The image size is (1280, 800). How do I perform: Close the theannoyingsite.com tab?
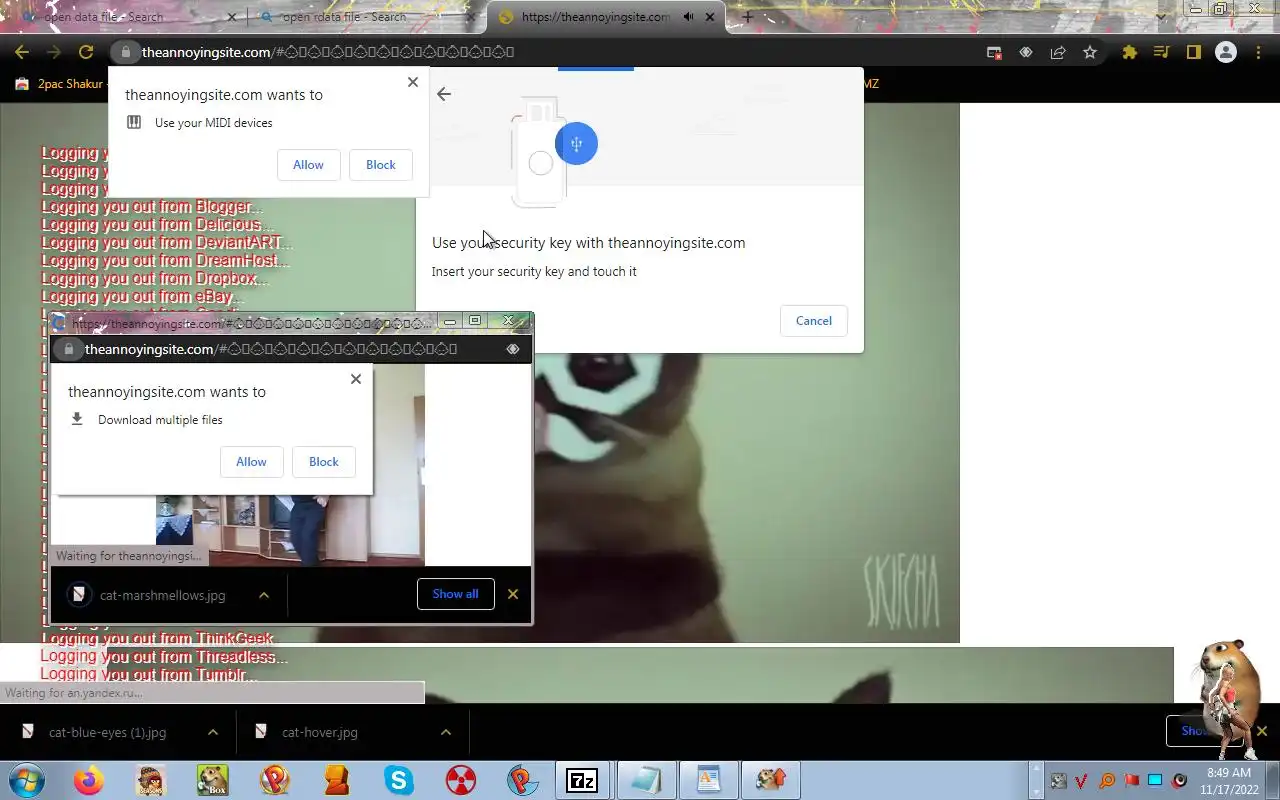coord(710,17)
